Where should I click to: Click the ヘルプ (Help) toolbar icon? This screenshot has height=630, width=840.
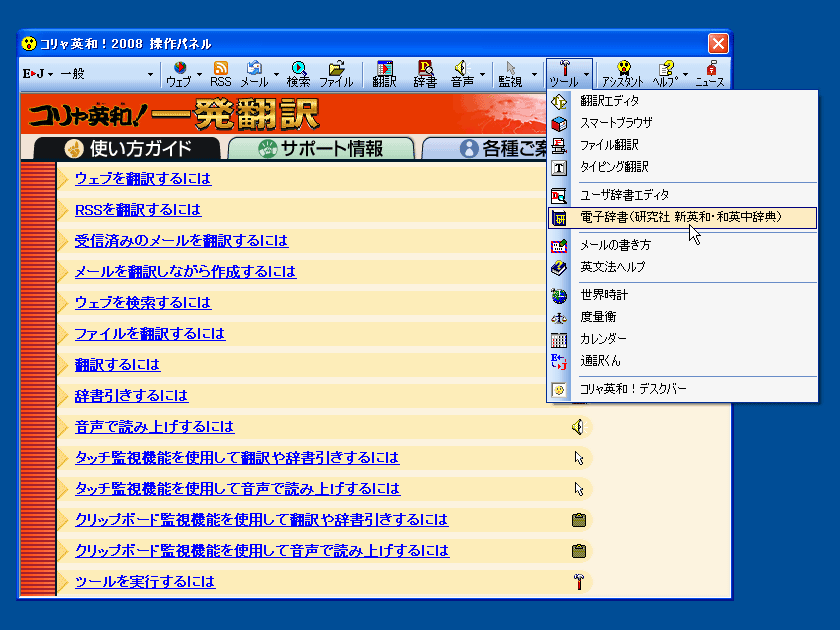tap(665, 74)
